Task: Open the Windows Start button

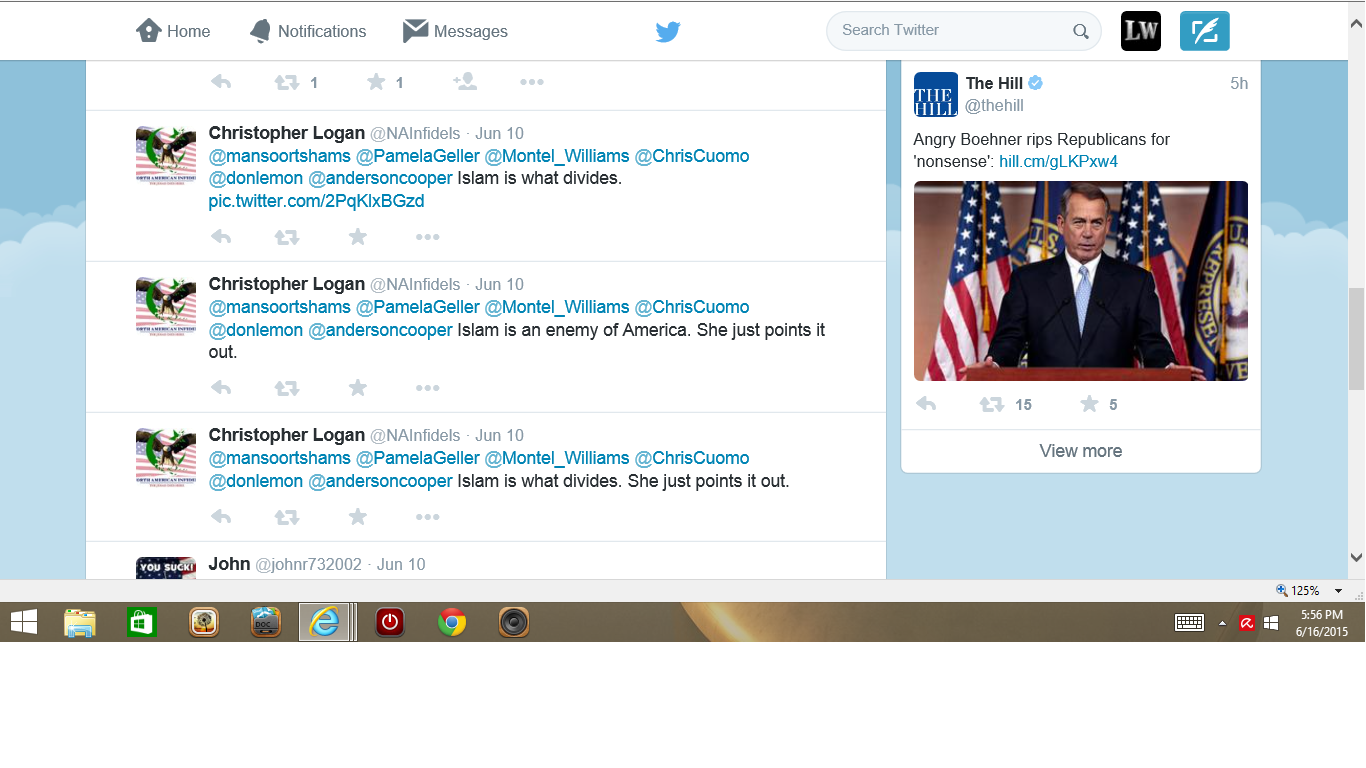Action: click(x=24, y=622)
